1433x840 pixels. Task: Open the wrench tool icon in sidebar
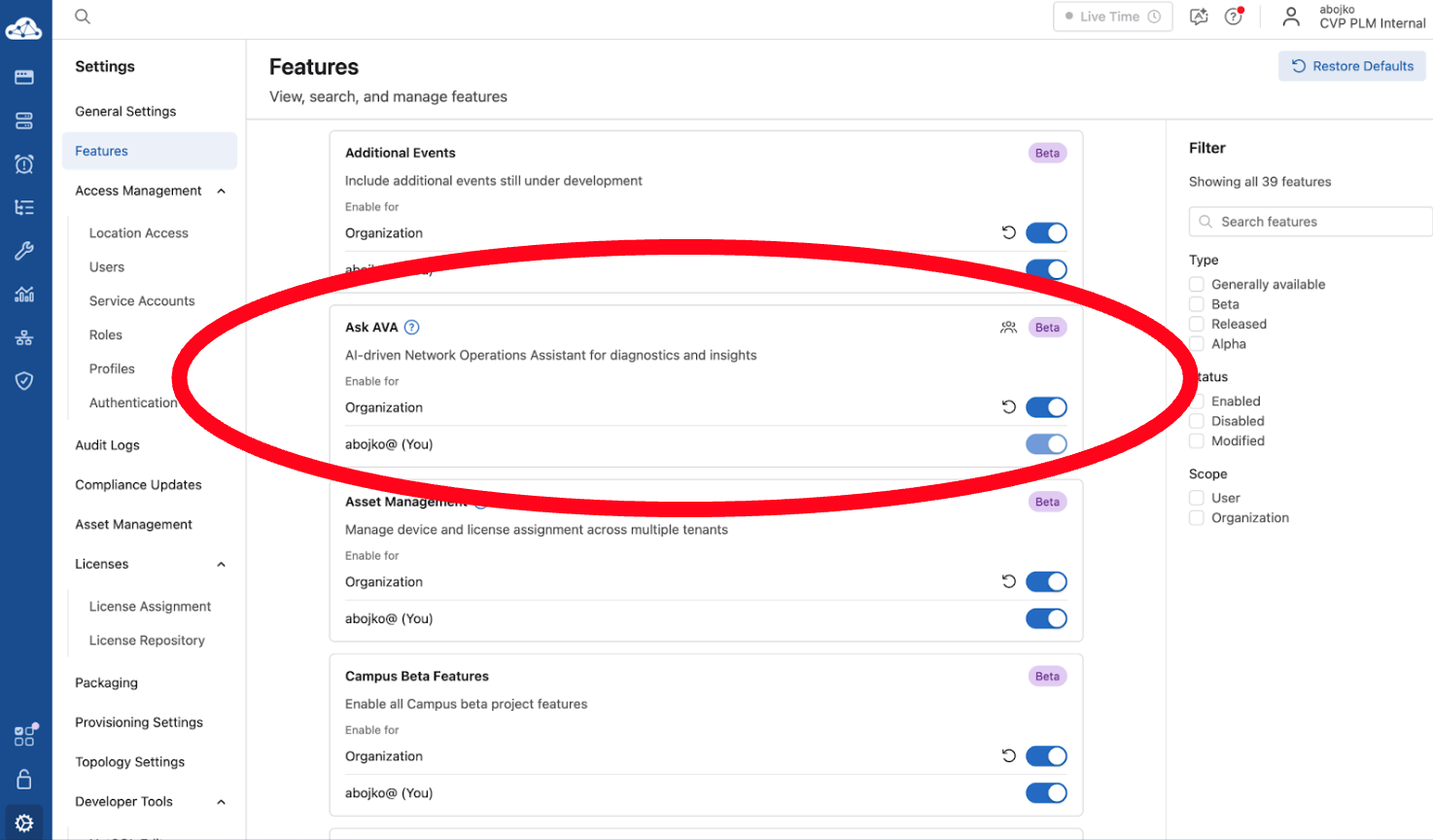[24, 251]
